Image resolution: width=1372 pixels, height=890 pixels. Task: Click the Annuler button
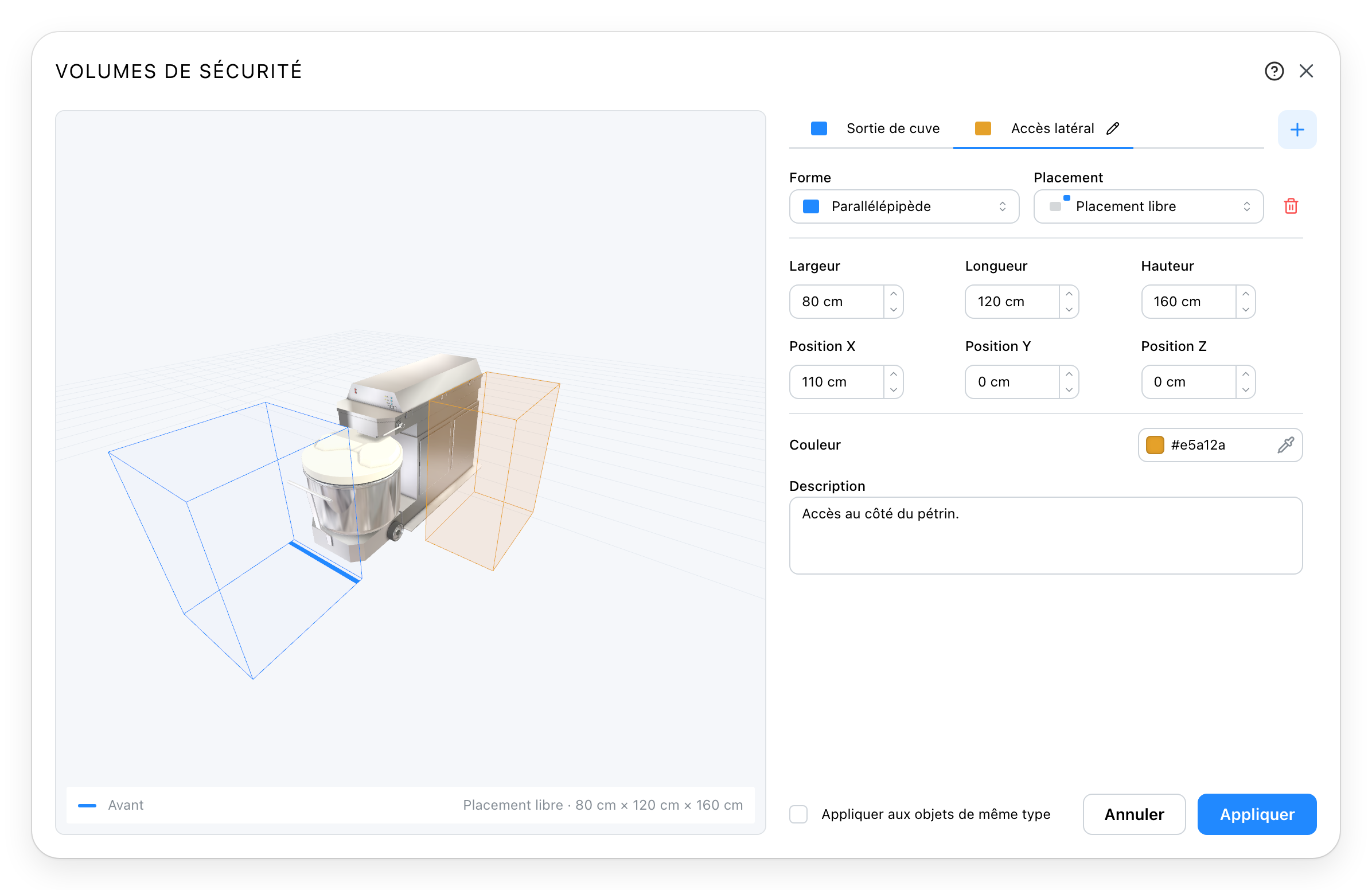pos(1134,814)
